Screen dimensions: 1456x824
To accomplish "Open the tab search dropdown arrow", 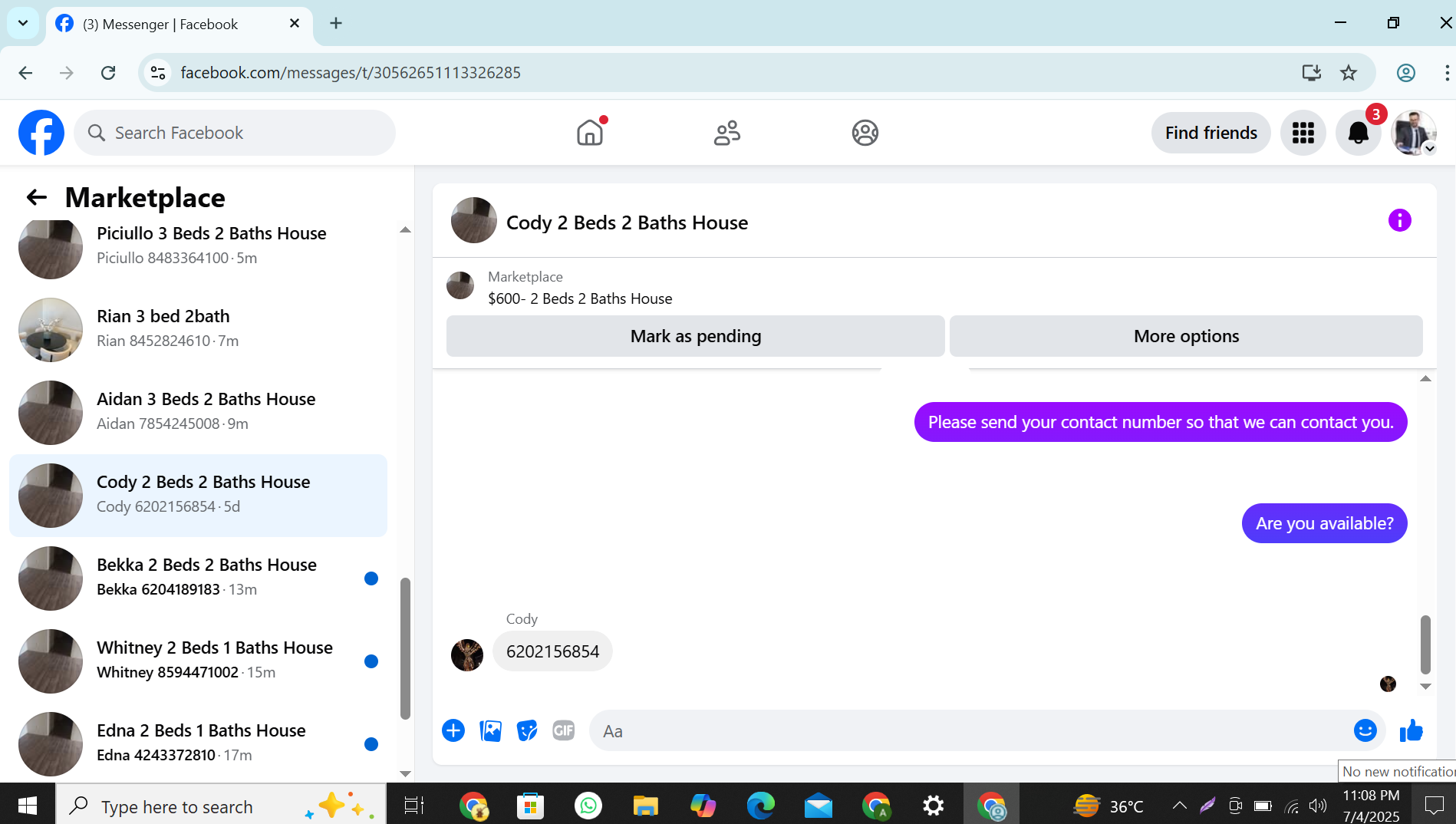I will [x=23, y=23].
